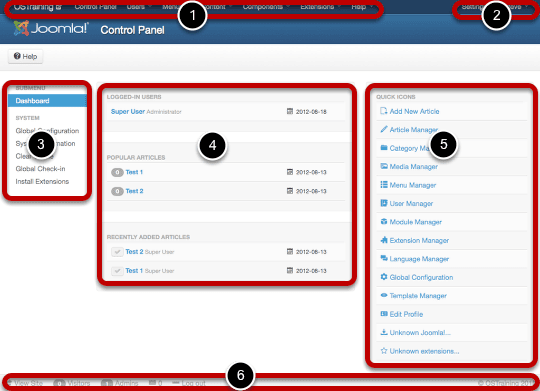This screenshot has width=540, height=391.
Task: Open Extension Manager via its puzzle icon
Action: click(x=384, y=240)
